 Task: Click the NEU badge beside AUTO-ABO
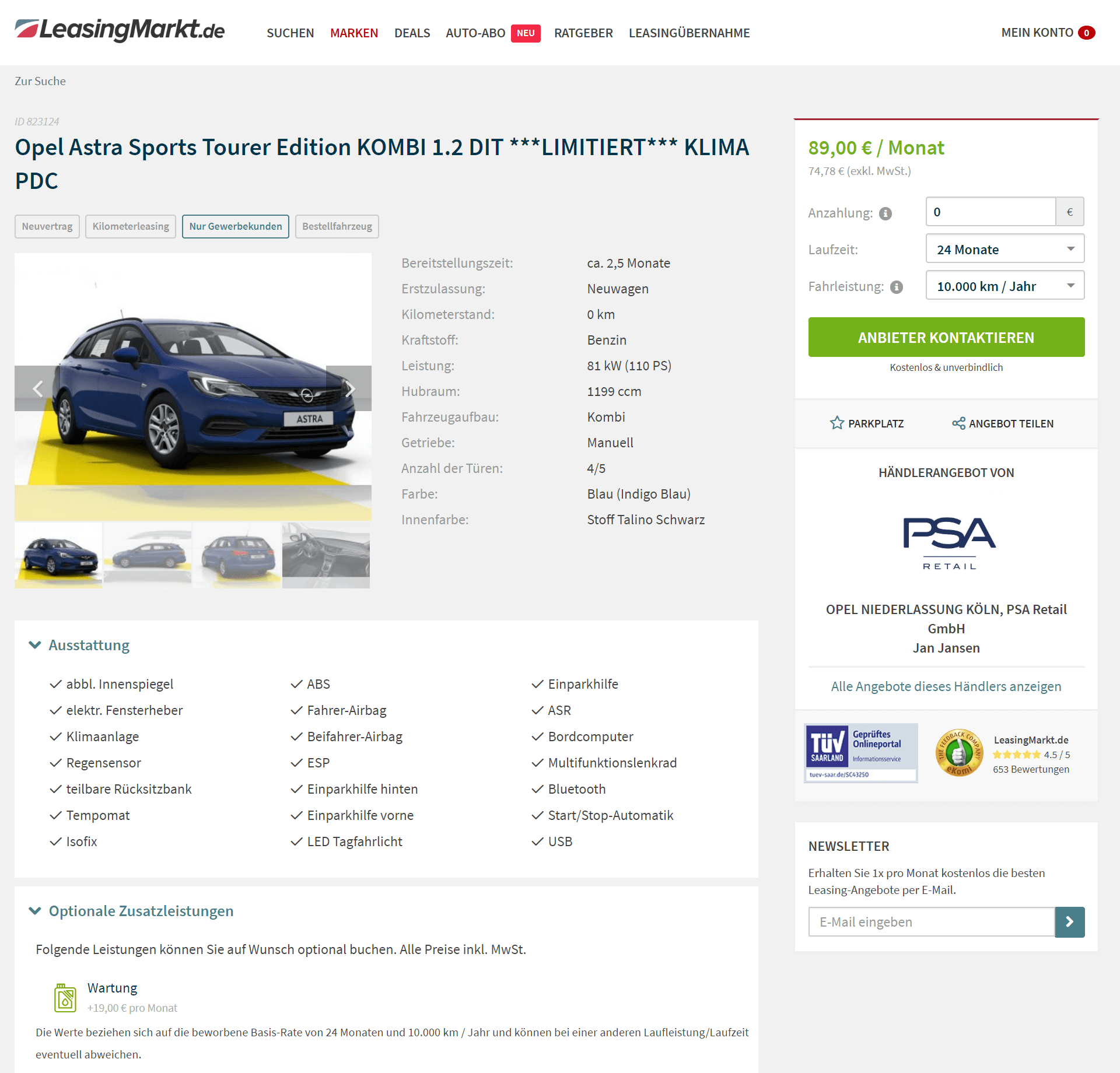coord(526,33)
